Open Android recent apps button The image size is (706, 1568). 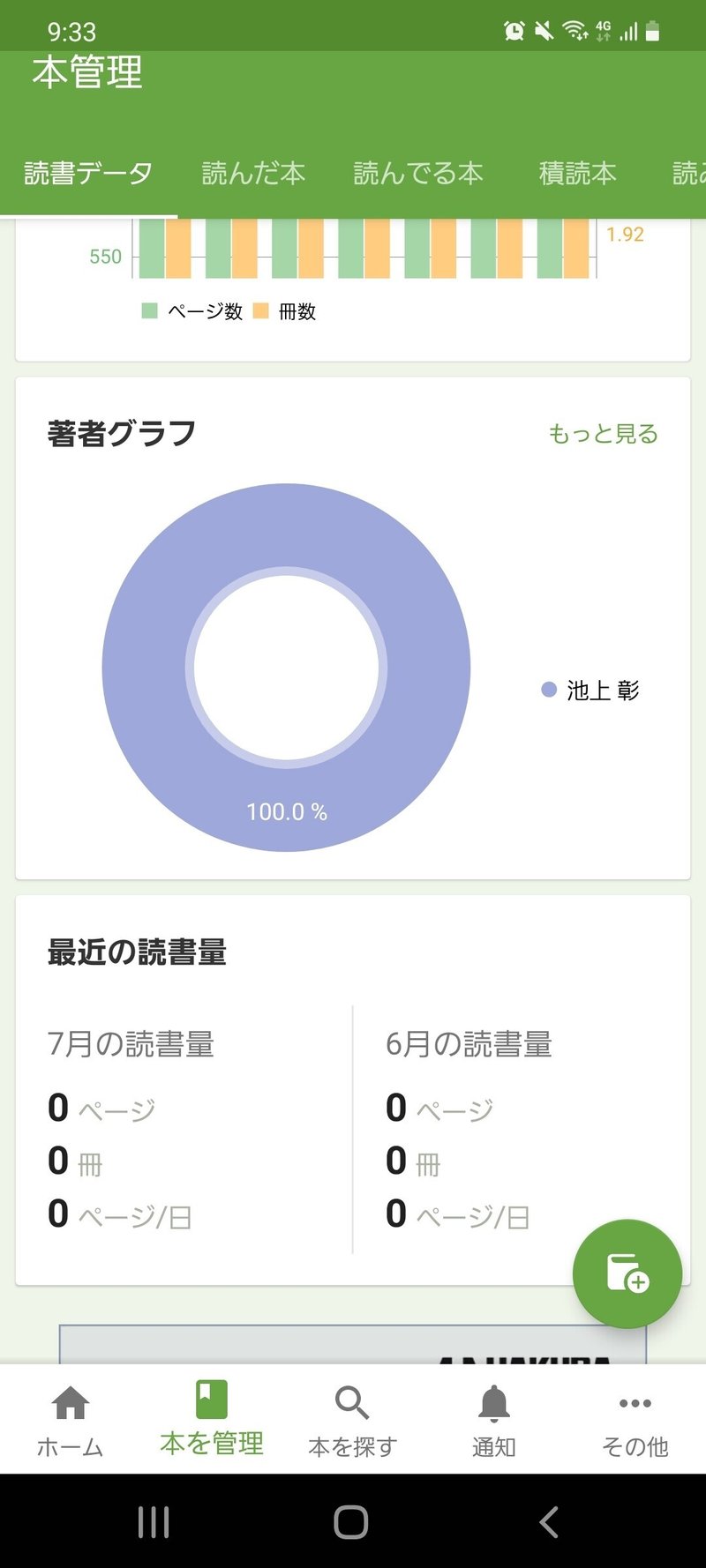pos(154,1522)
